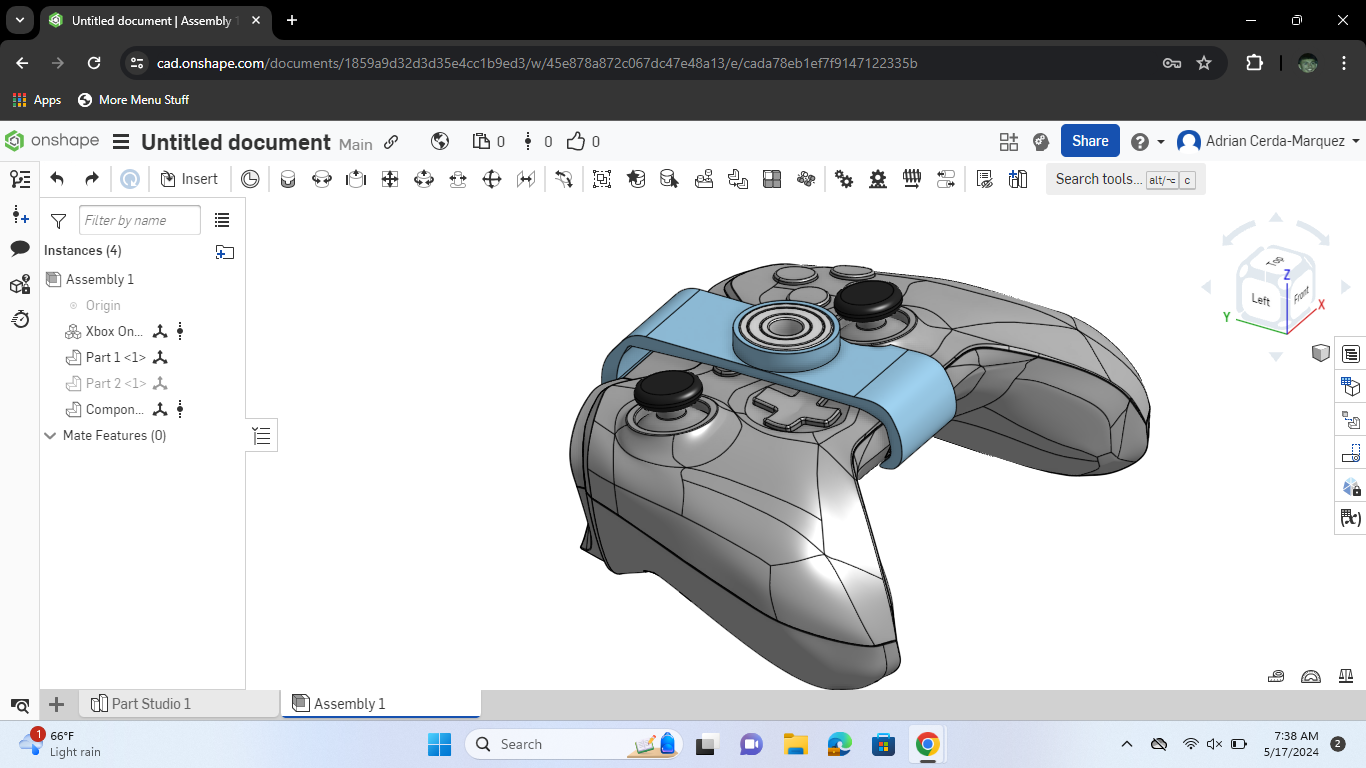
Task: Select the Planar mate tool
Action: (390, 179)
